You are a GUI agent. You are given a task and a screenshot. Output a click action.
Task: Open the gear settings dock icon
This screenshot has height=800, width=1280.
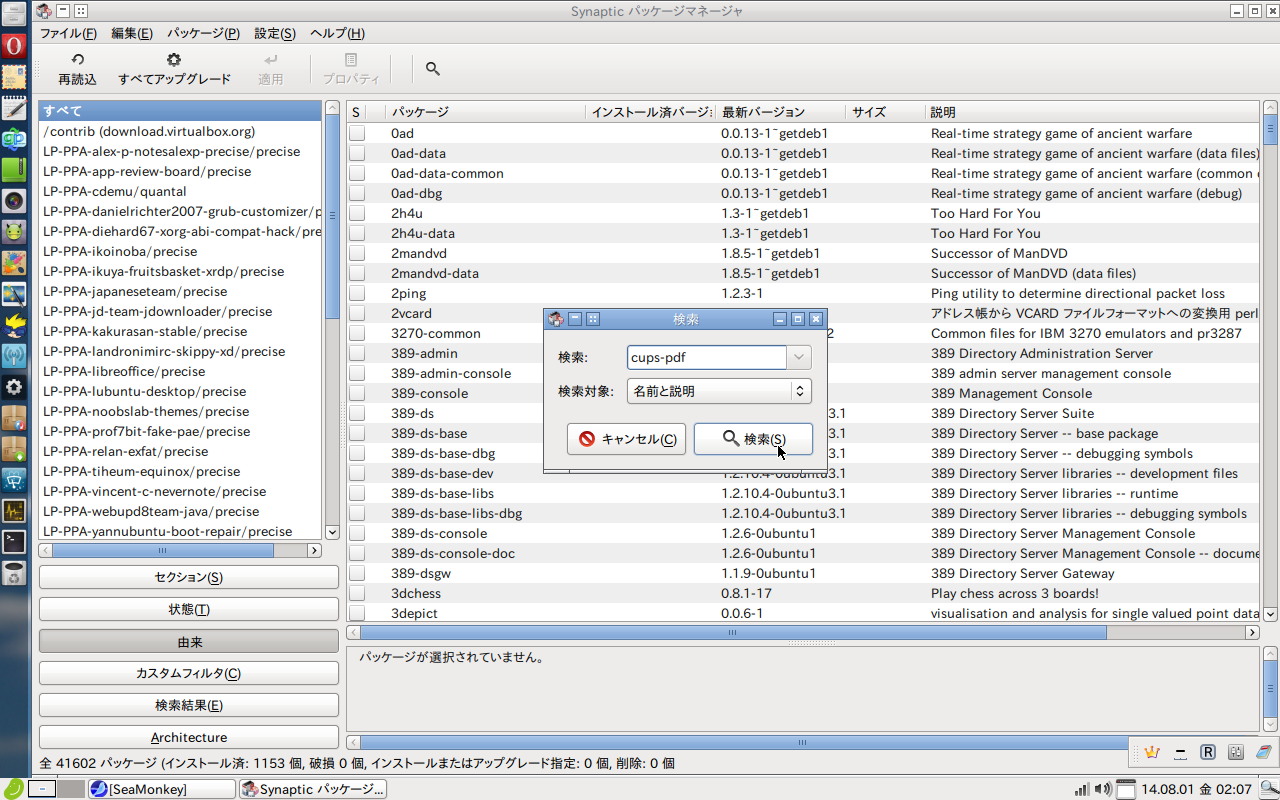coord(13,386)
